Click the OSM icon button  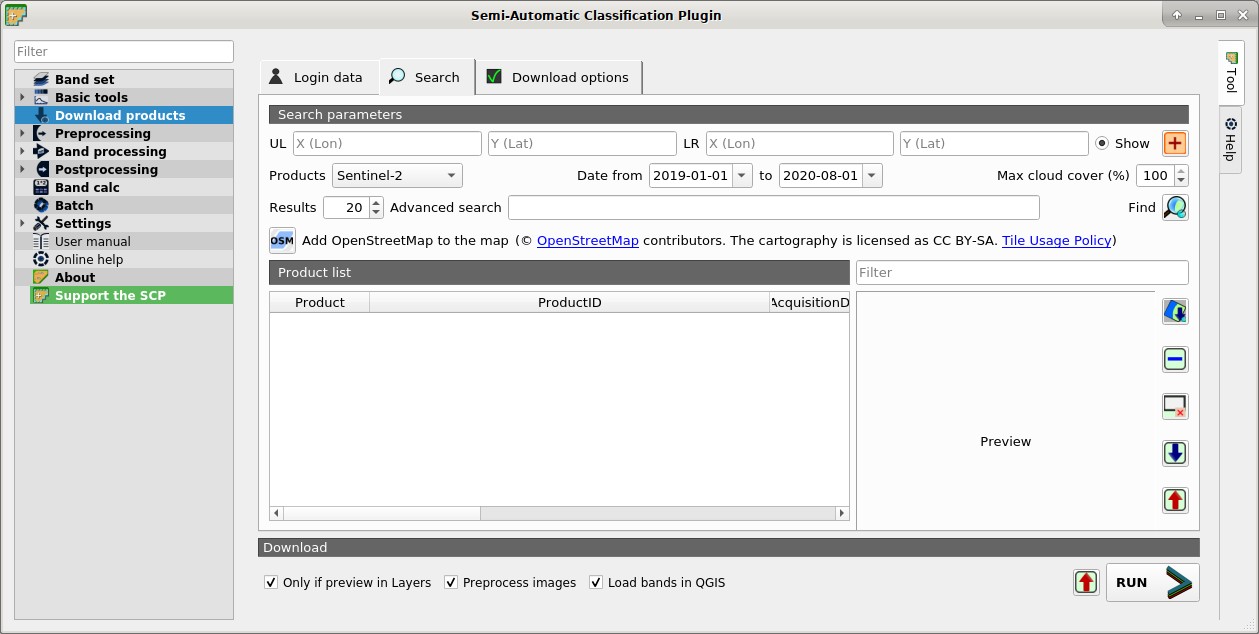point(282,240)
